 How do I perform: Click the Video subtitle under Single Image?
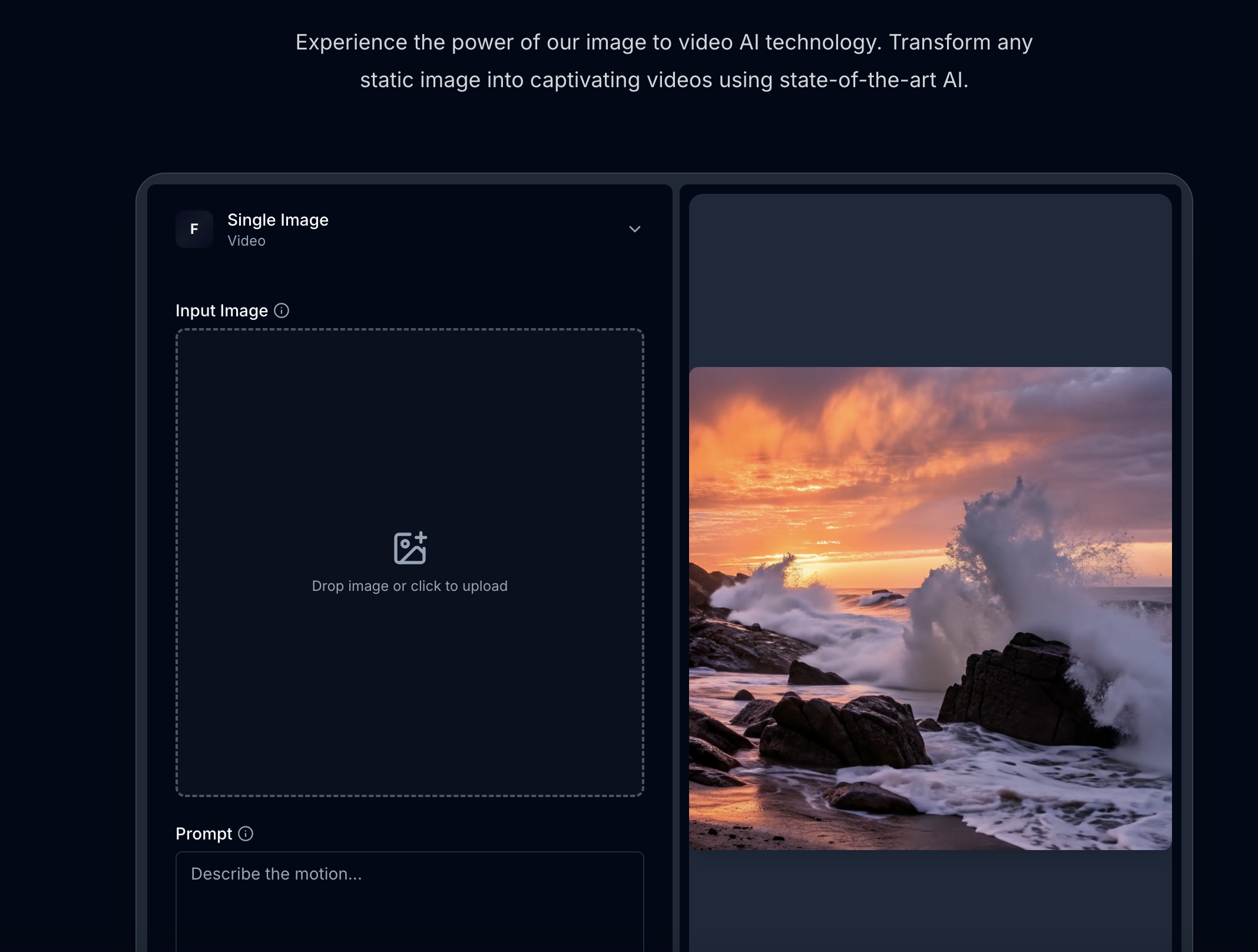(x=246, y=240)
